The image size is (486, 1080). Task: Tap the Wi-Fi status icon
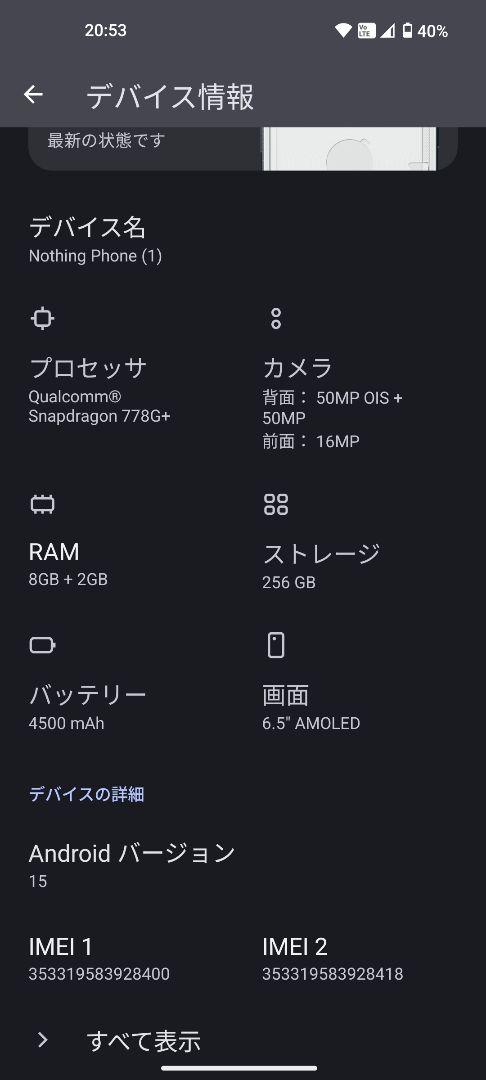coord(343,31)
